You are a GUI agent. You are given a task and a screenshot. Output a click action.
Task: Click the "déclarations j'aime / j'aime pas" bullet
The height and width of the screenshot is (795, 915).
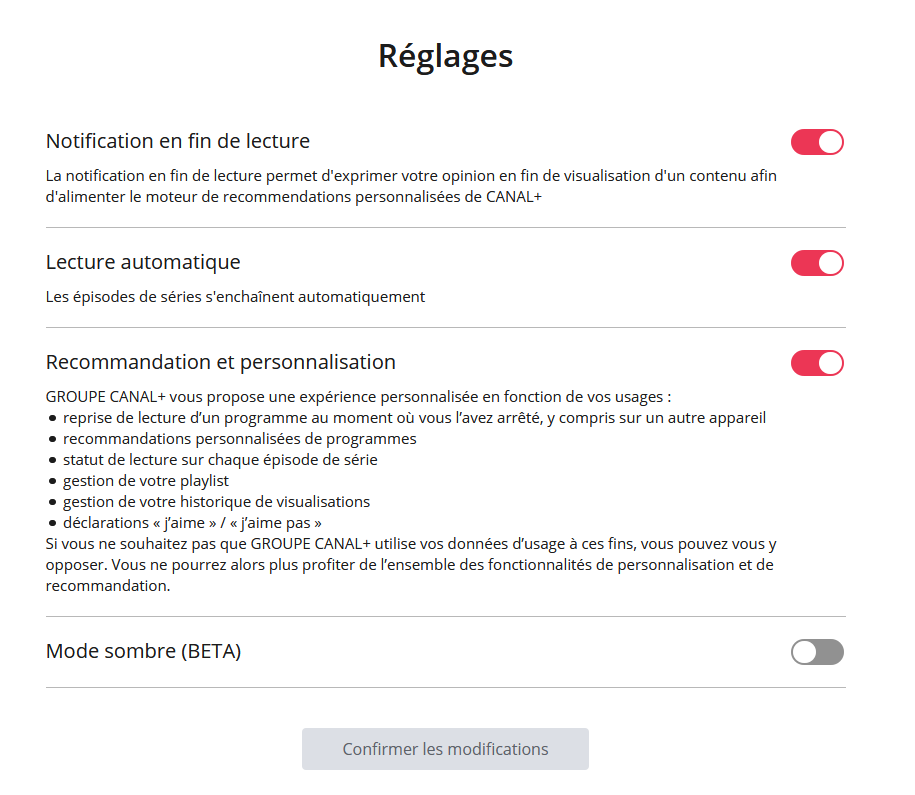pos(192,523)
